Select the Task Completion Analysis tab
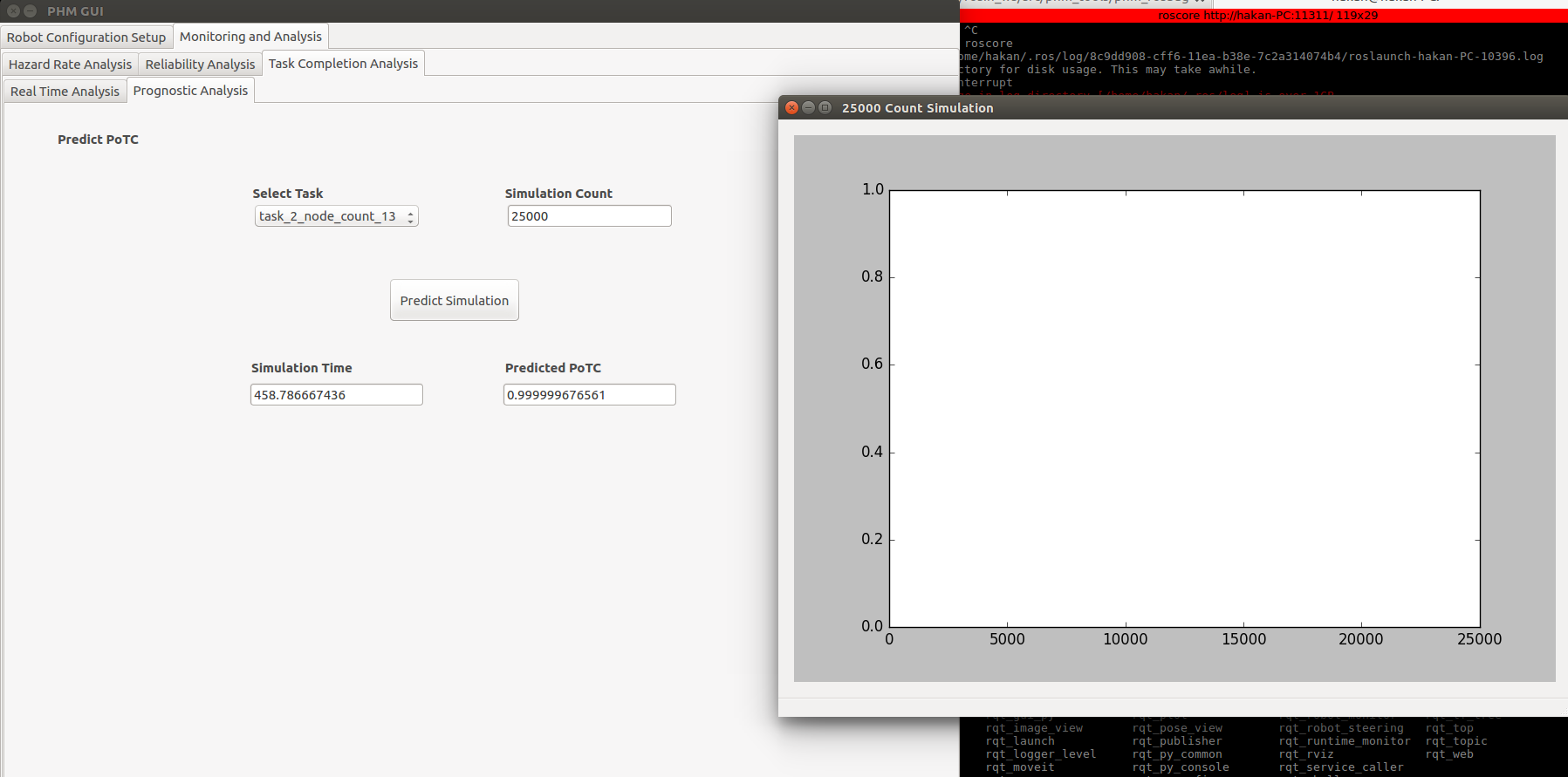 coord(343,63)
